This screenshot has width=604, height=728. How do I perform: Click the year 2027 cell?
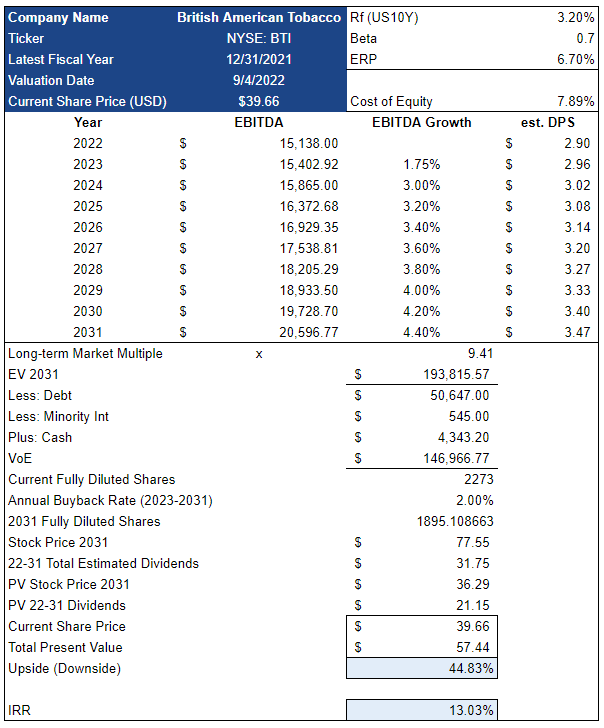[88, 248]
